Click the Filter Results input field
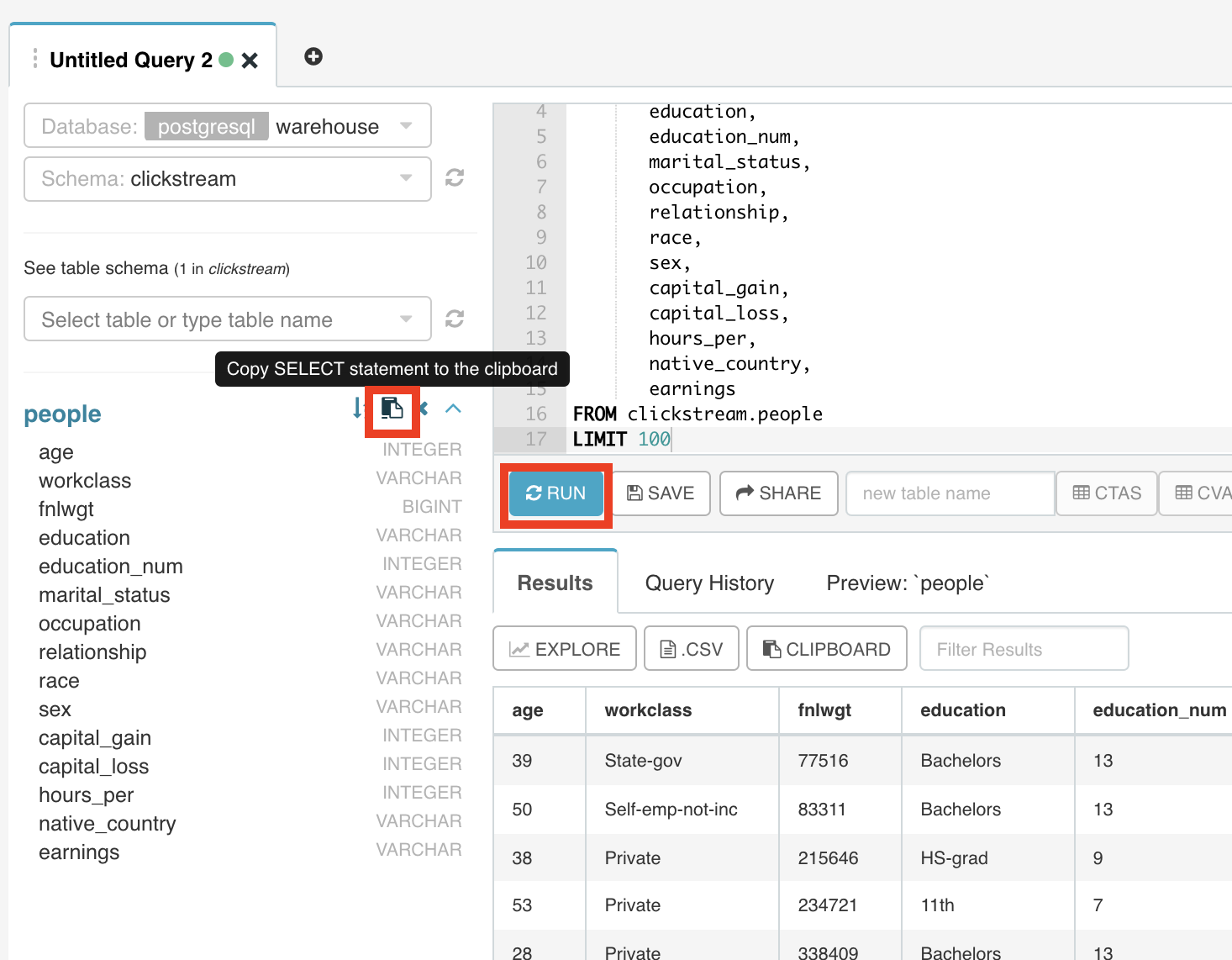 [1024, 649]
